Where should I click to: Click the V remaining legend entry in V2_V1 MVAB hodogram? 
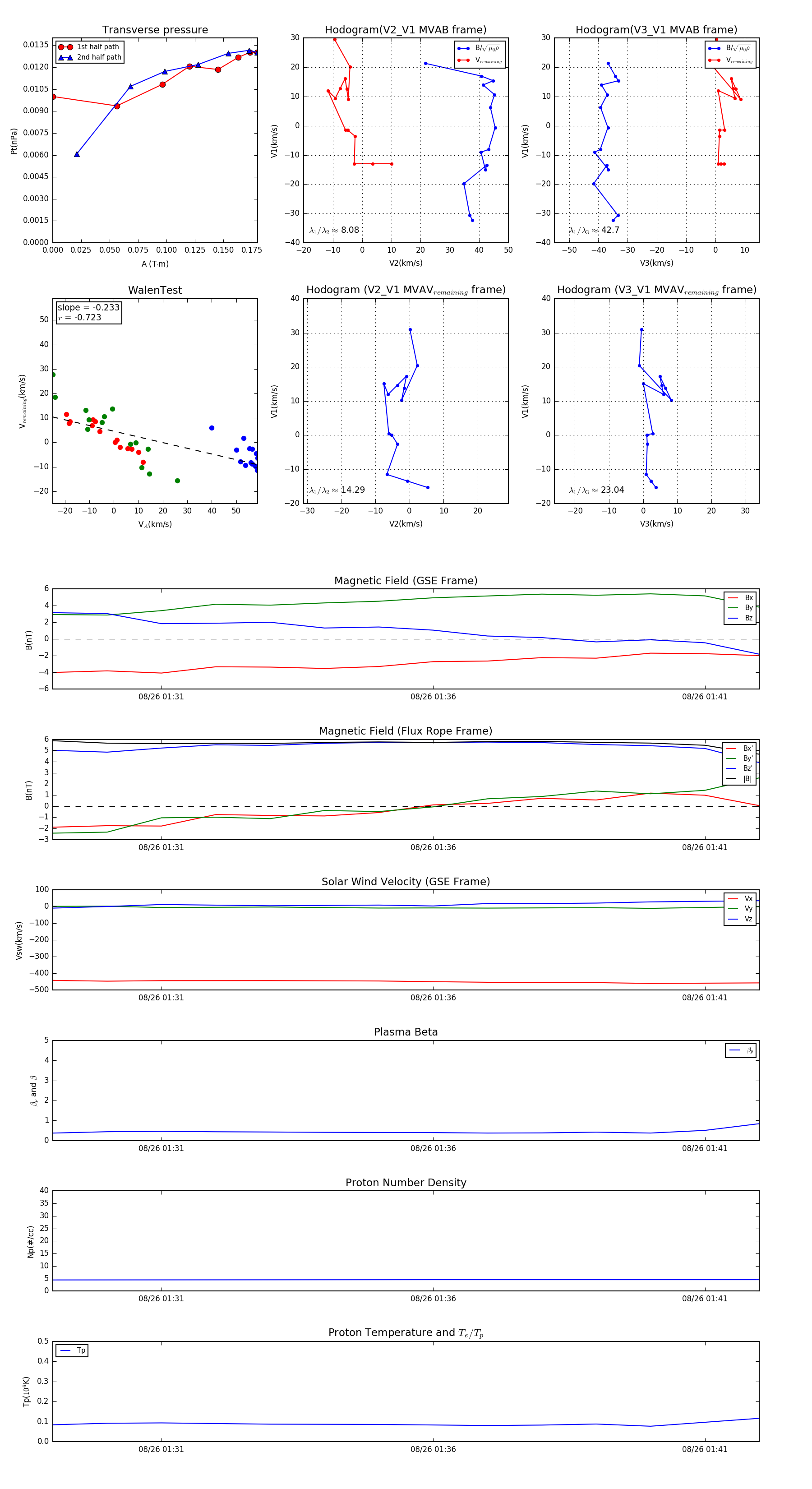(x=480, y=60)
